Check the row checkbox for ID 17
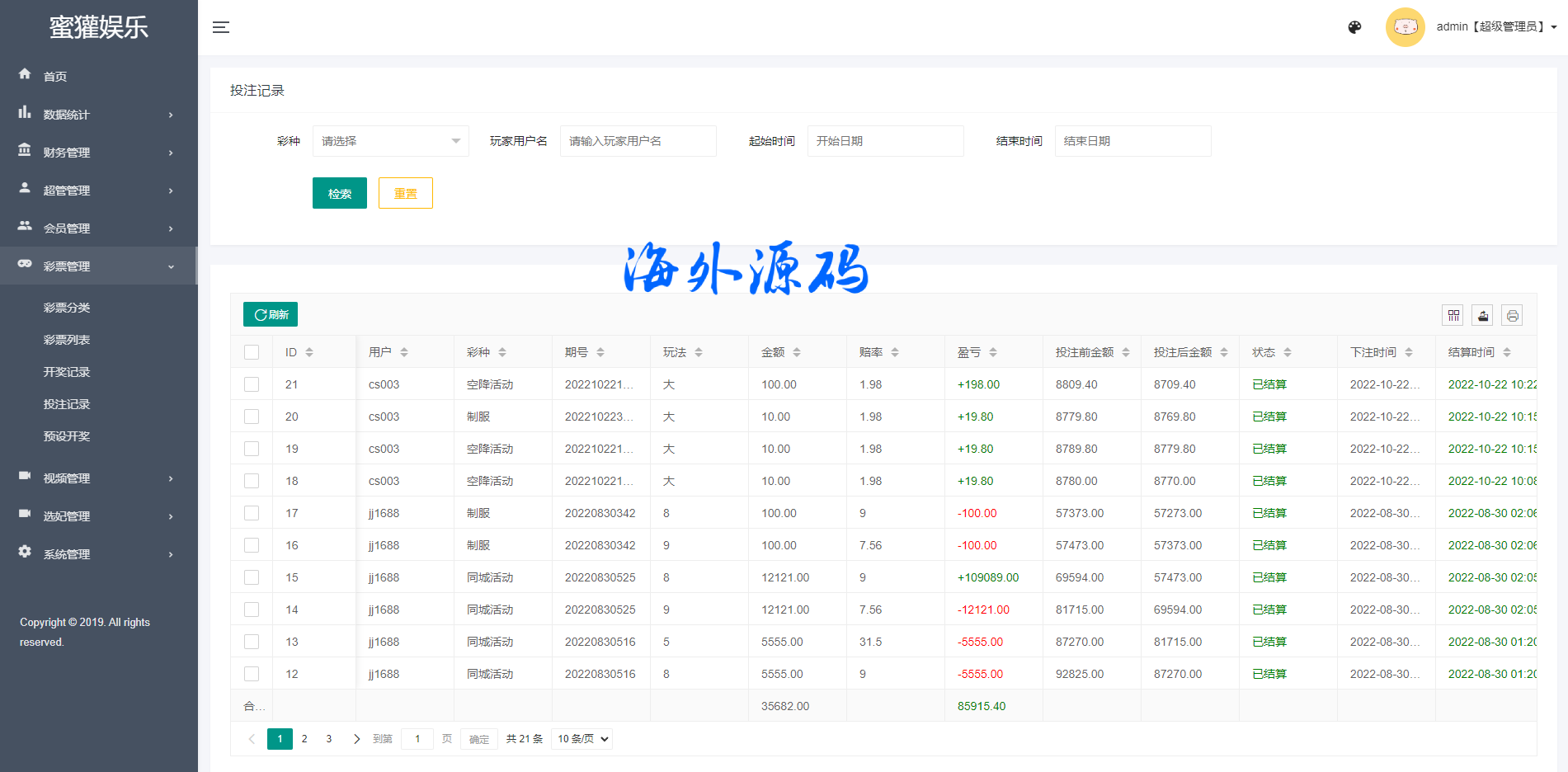The image size is (1568, 772). (x=252, y=513)
